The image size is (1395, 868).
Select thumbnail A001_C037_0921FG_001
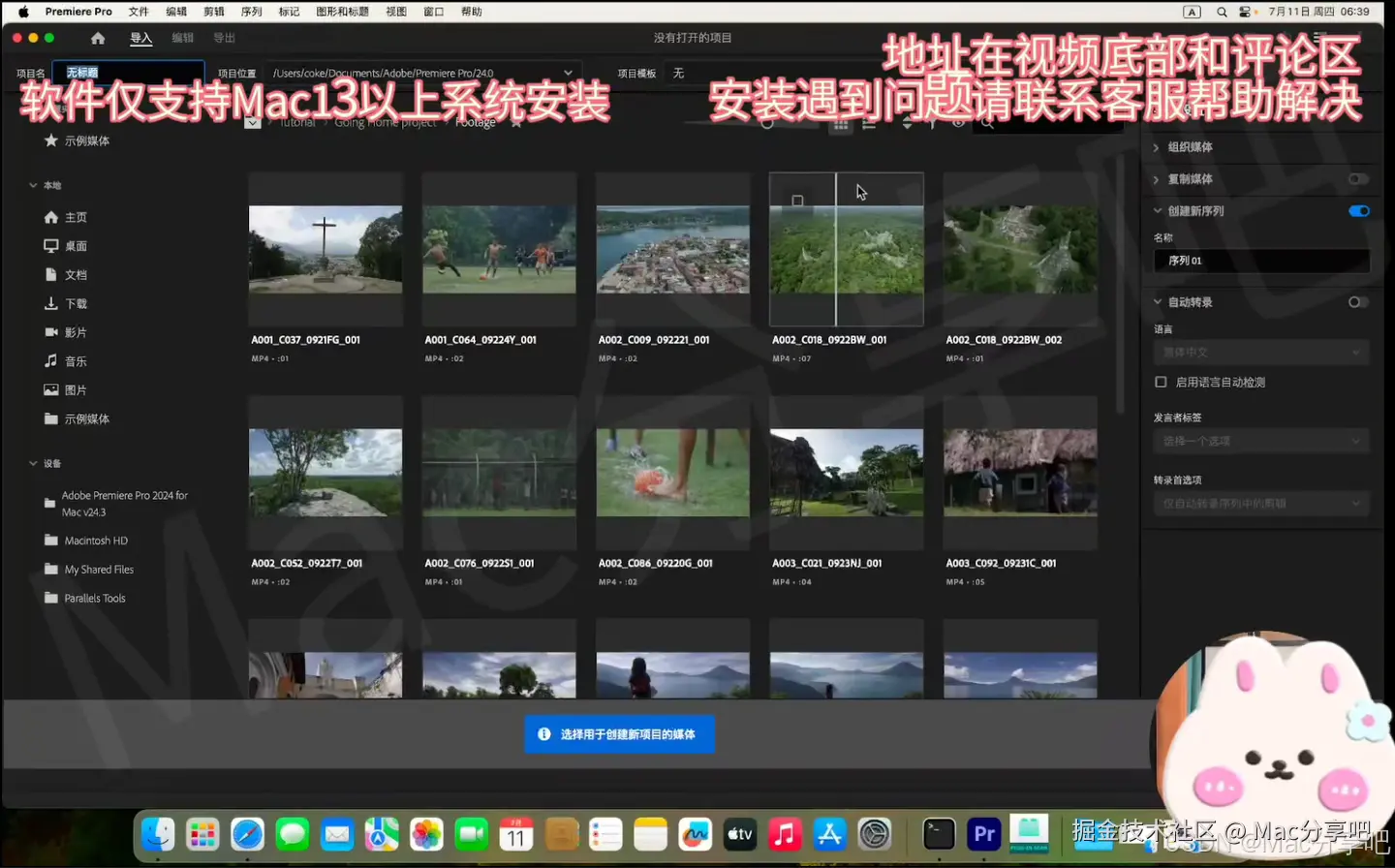[x=325, y=247]
